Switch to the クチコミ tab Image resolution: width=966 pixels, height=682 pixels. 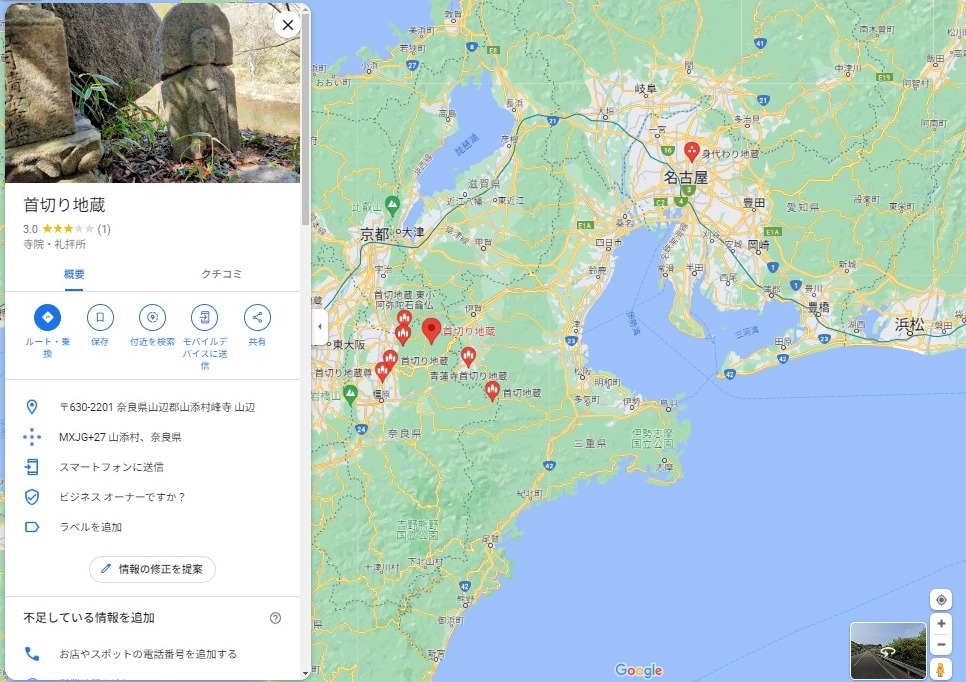[222, 274]
